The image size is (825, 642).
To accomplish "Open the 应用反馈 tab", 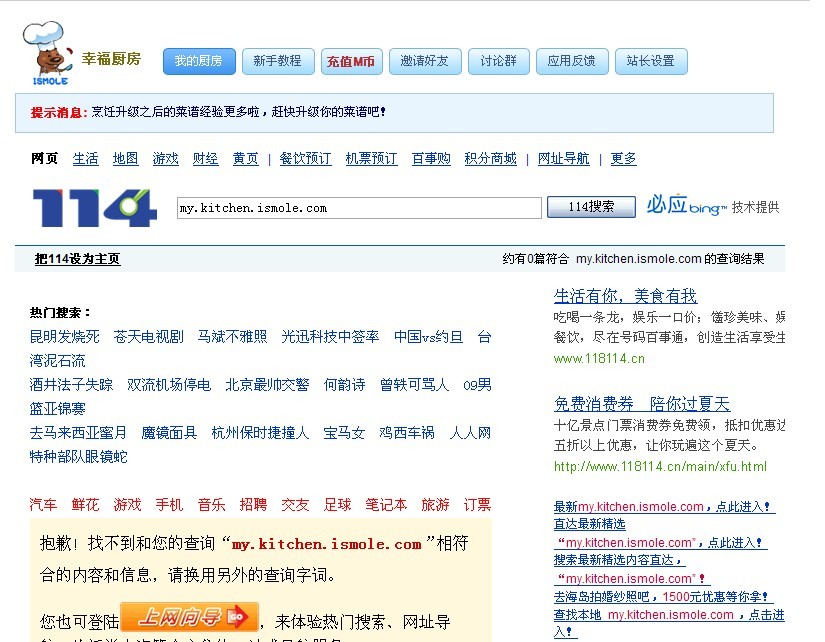I will pyautogui.click(x=572, y=61).
